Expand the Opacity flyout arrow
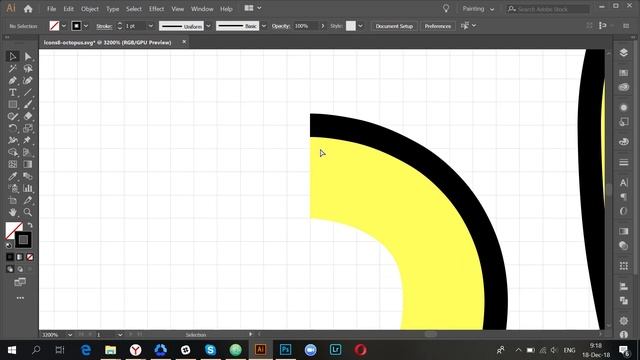 tap(322, 26)
